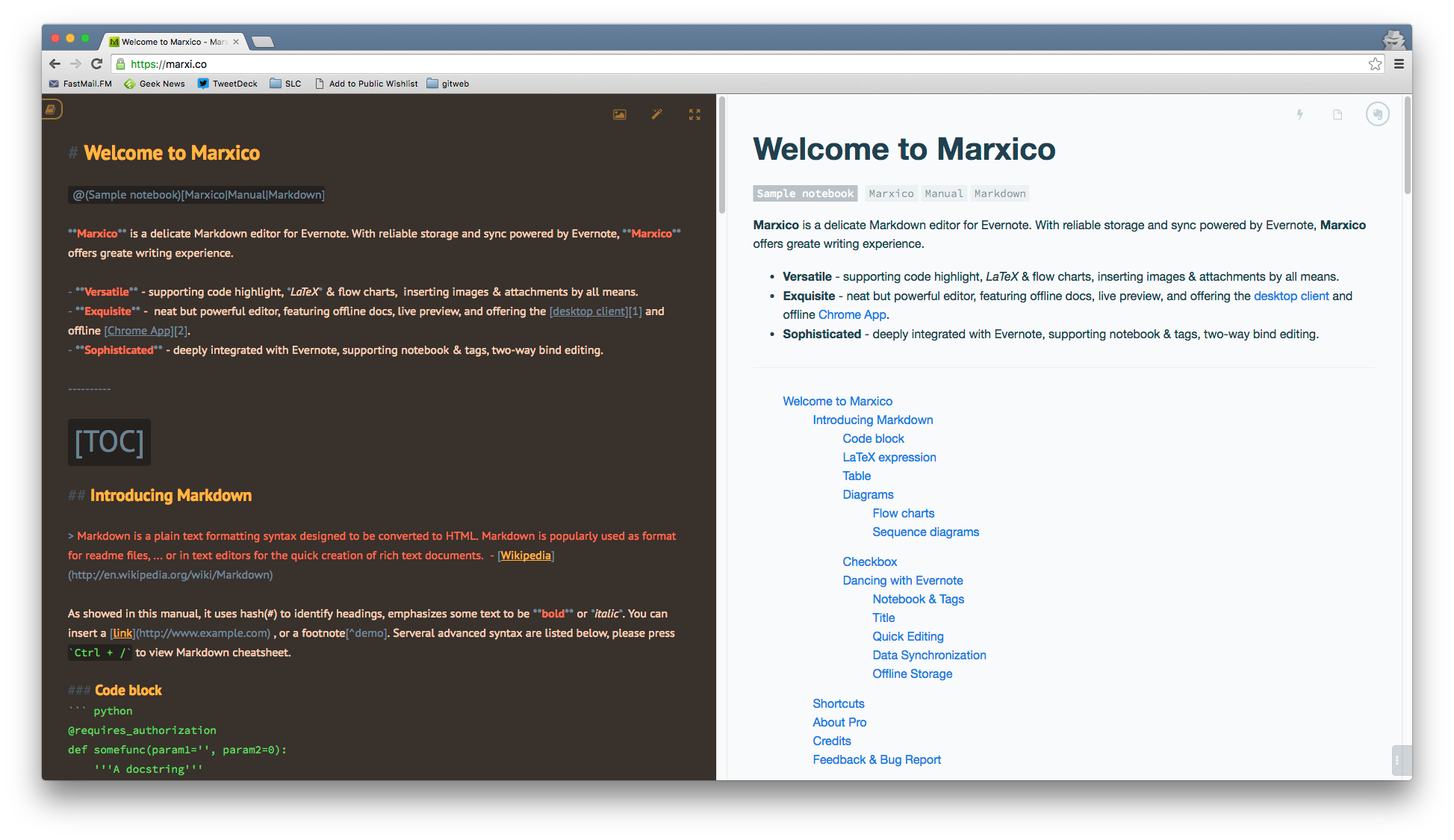Viewport: 1454px width, 840px height.
Task: Go to Sequence diagrams TOC entry
Action: coord(925,532)
